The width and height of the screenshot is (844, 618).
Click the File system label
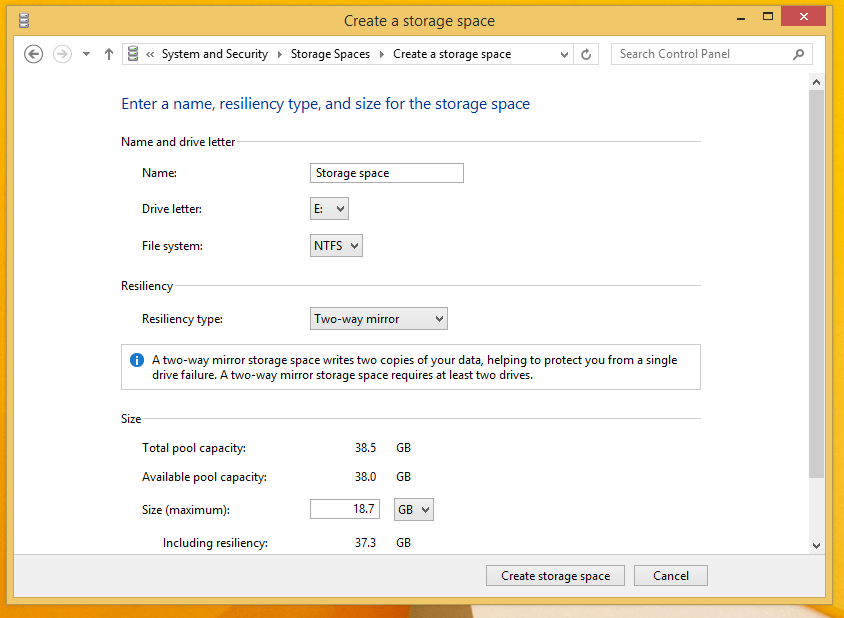172,246
